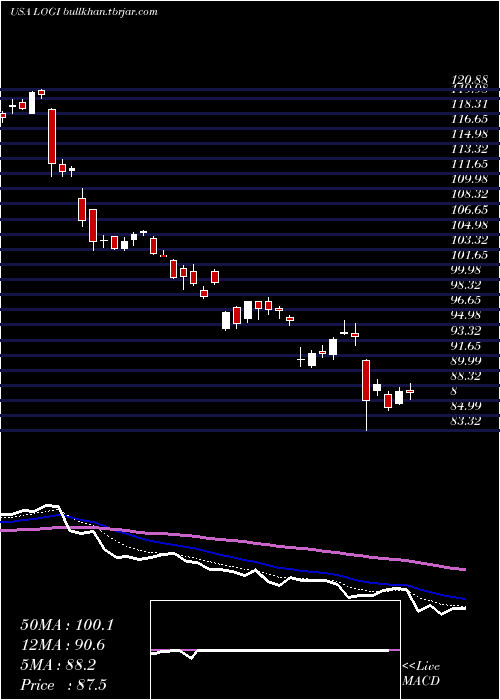Click the 'USA LOGI bullkhan.tbrjar.com' chart title

click(84, 12)
